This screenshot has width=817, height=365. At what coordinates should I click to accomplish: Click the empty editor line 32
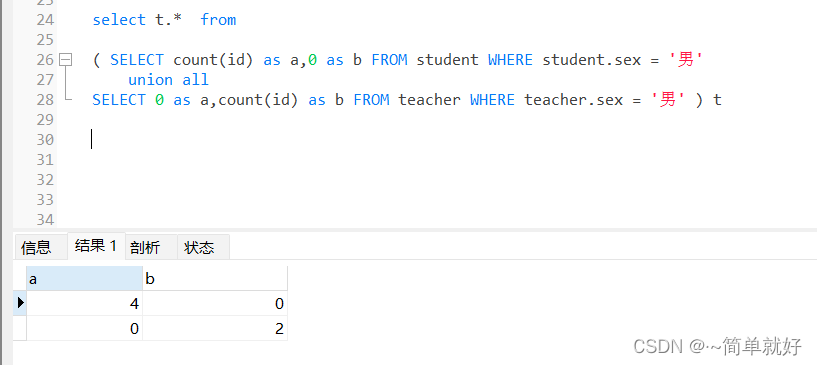pos(437,180)
